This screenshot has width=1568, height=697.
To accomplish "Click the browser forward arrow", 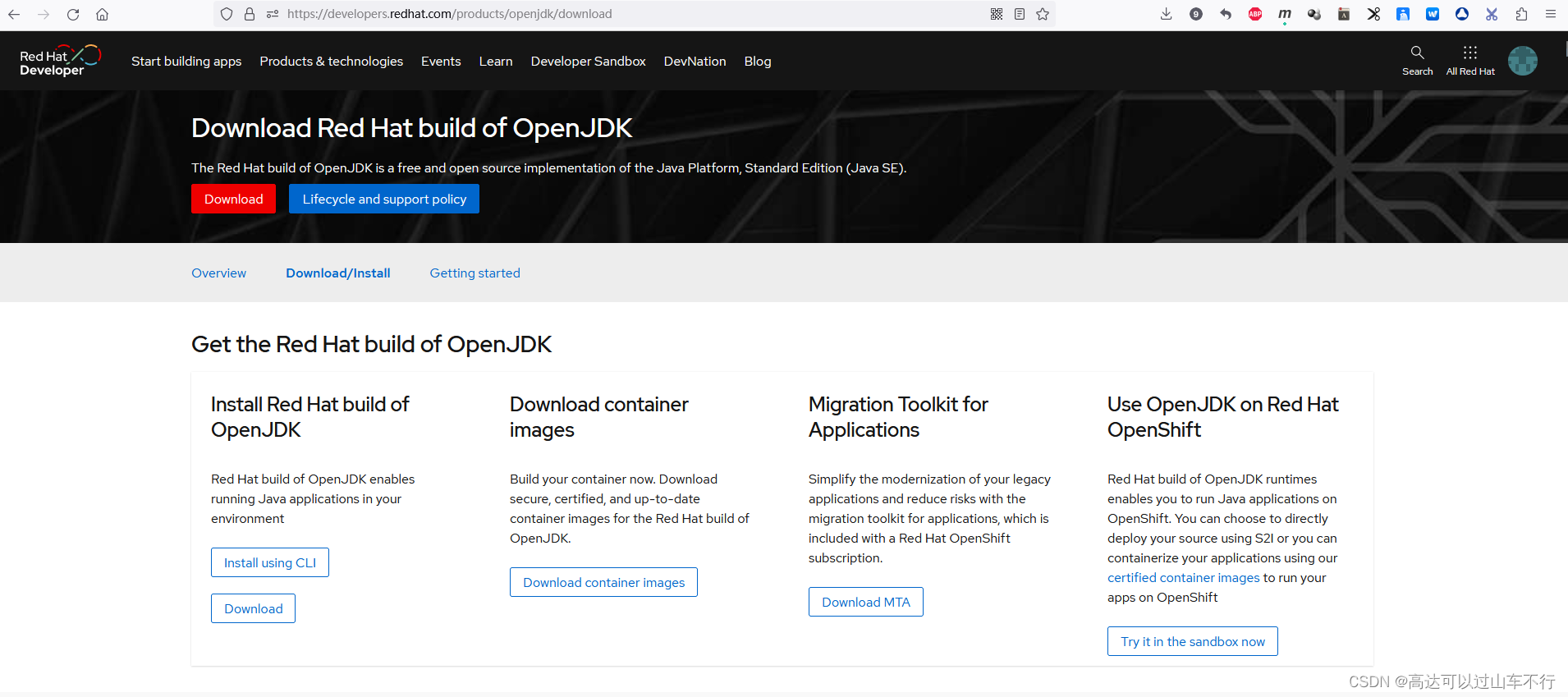I will click(x=44, y=14).
